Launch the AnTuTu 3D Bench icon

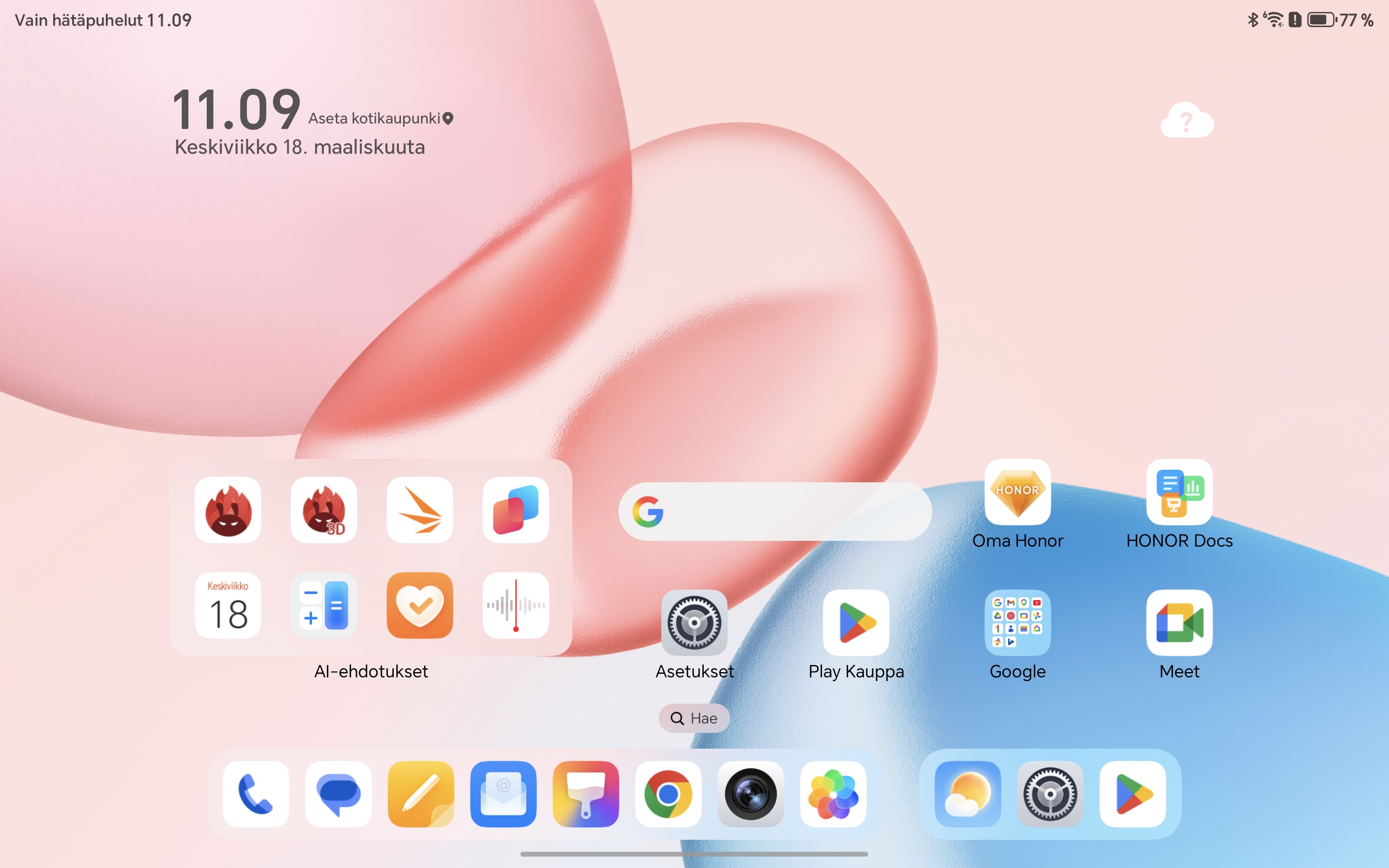324,510
